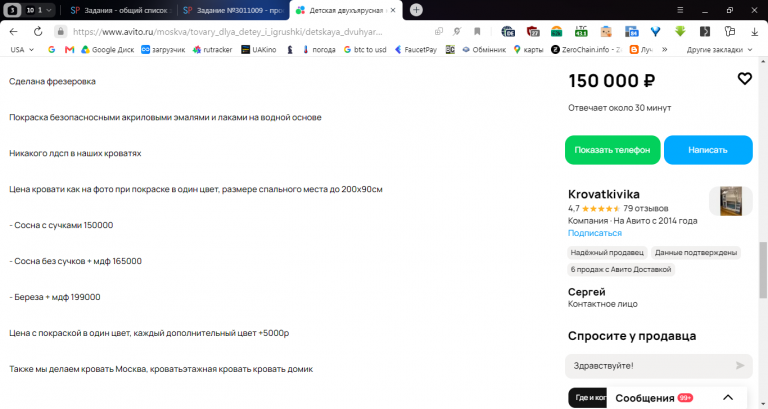Open the FaucetPay bookmark

click(x=415, y=49)
